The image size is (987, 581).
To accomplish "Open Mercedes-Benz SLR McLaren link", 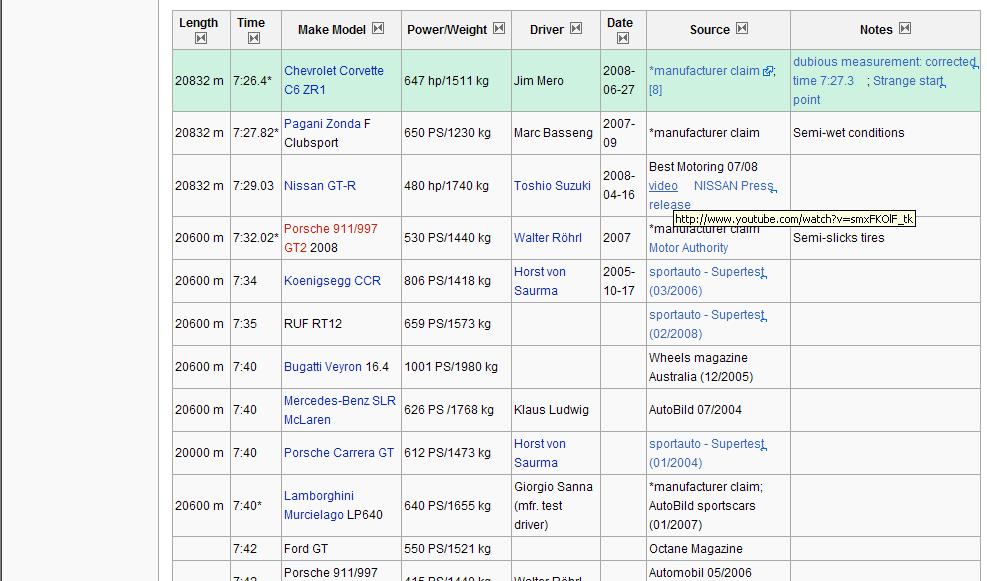I will pos(340,410).
